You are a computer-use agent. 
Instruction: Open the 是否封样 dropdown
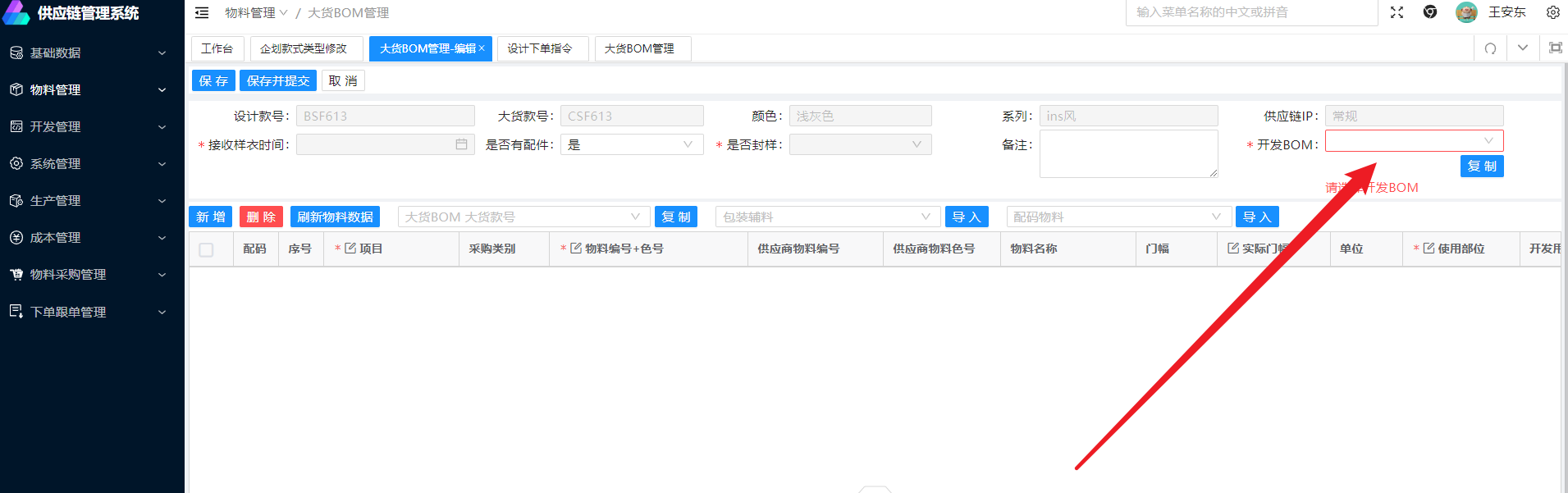tap(860, 144)
